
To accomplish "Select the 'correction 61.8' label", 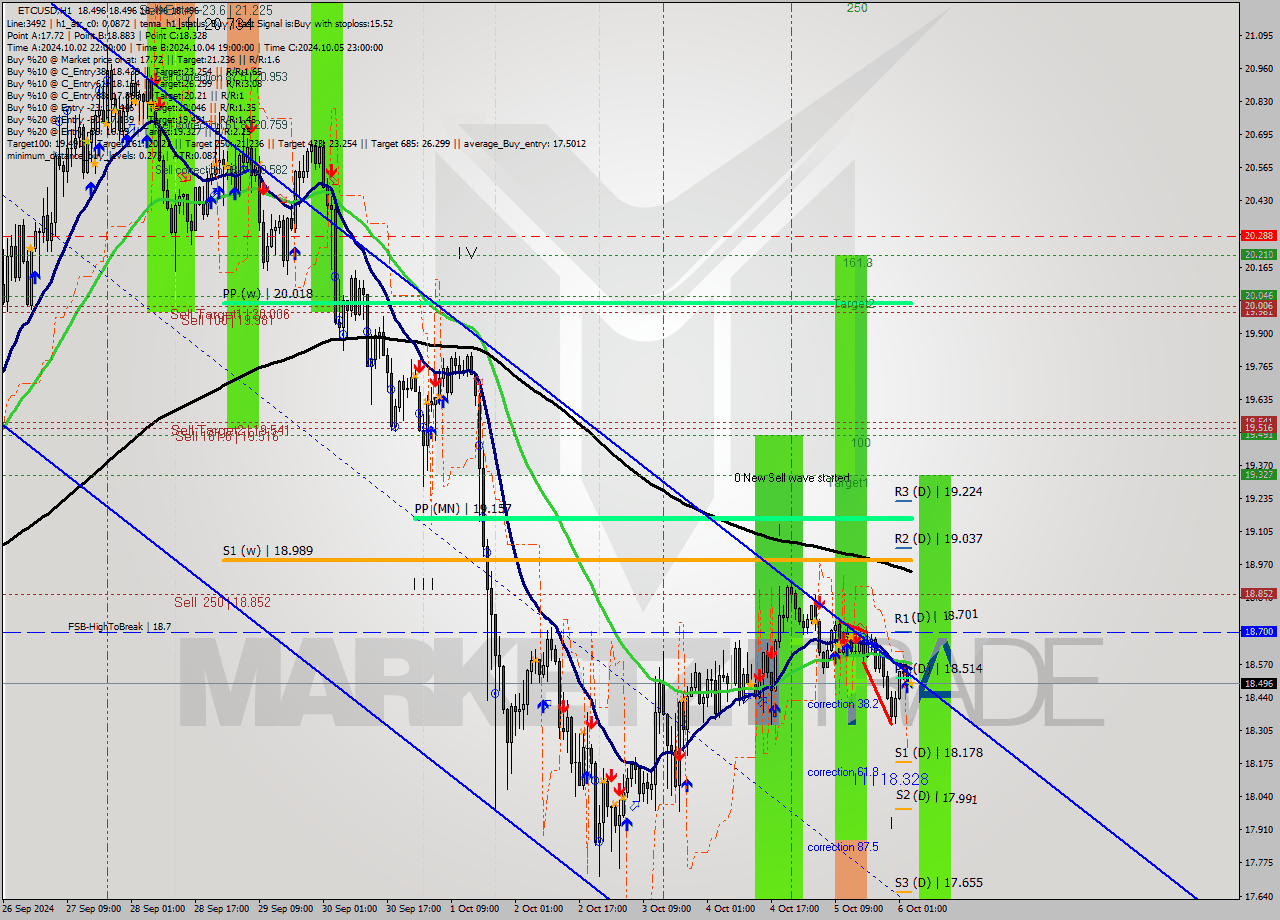I will pos(843,772).
